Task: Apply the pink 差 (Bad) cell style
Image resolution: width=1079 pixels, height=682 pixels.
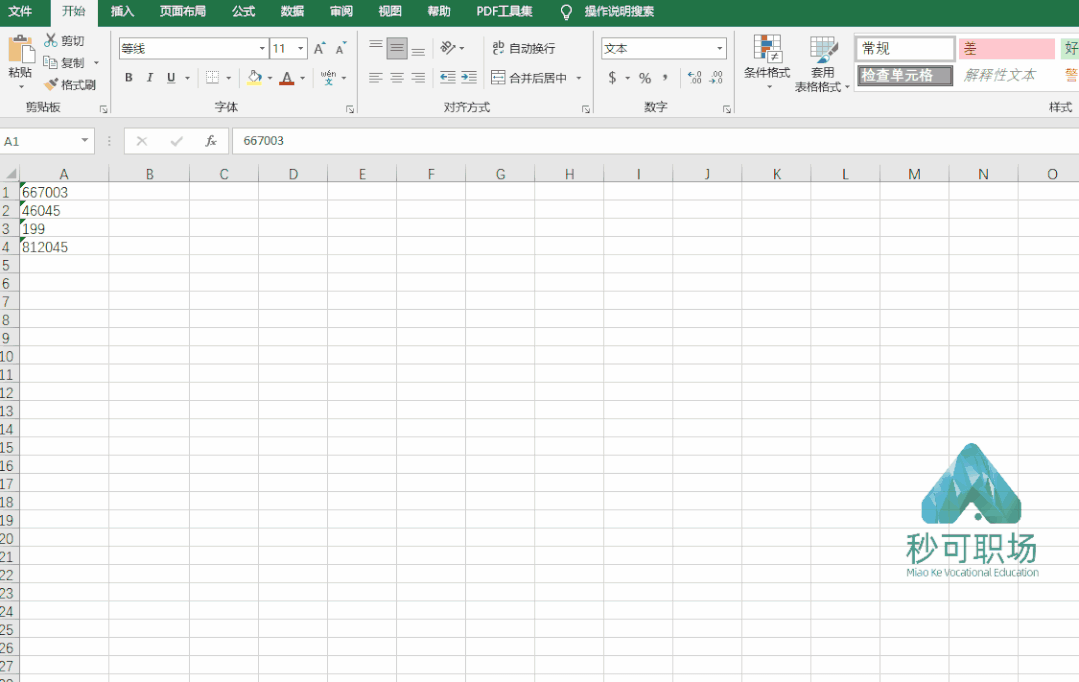Action: 1006,49
